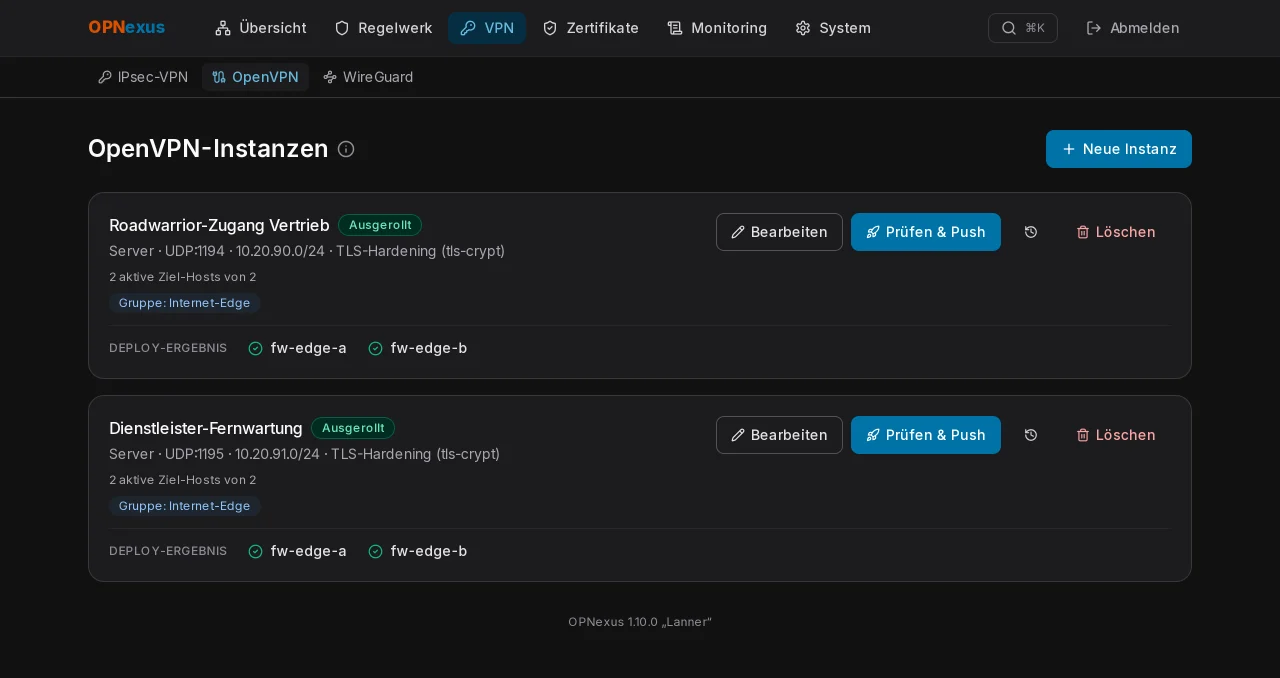This screenshot has height=678, width=1280.
Task: Click the OPNexus logo
Action: pyautogui.click(x=126, y=28)
